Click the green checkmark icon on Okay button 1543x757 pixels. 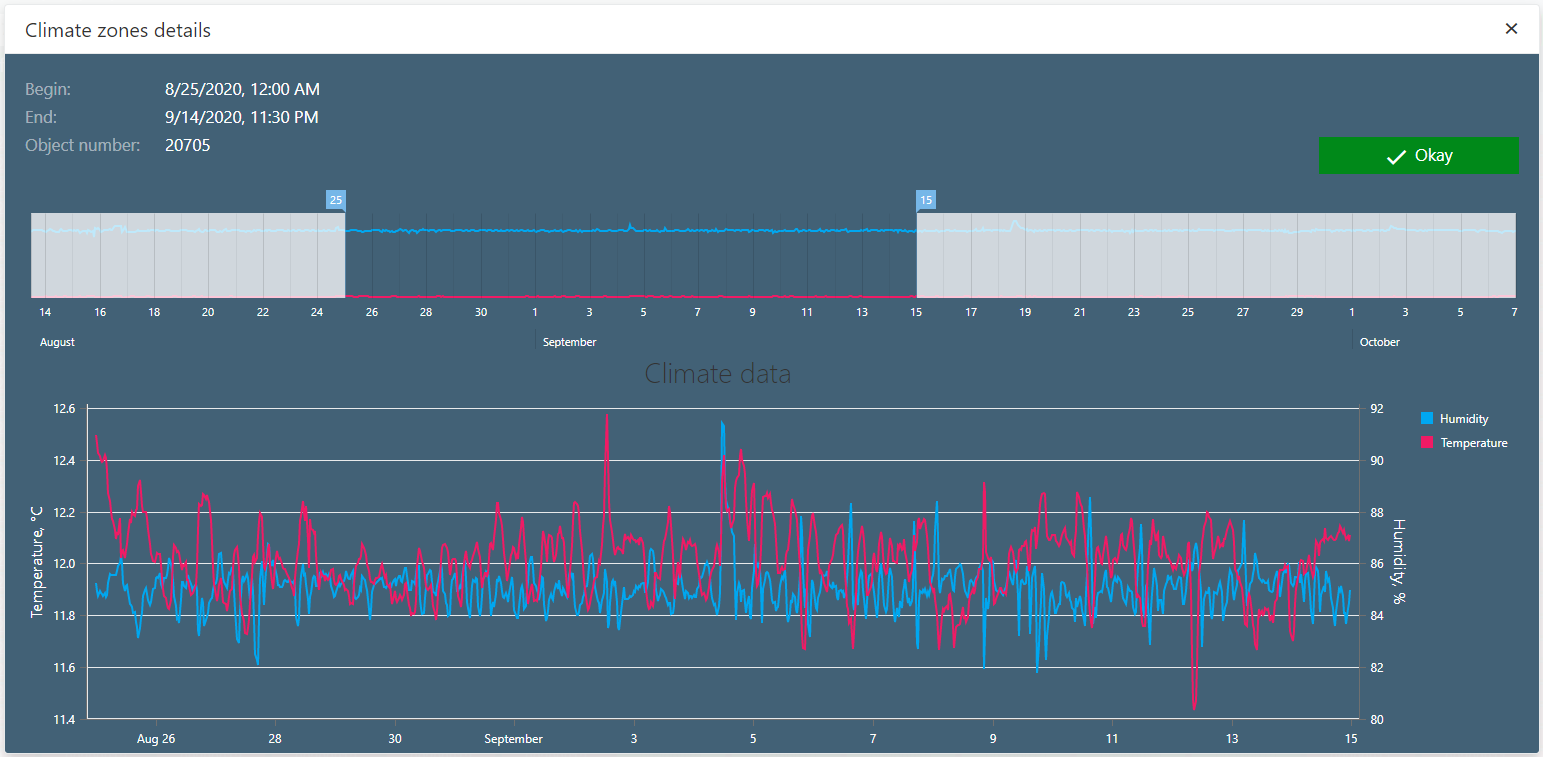[x=1394, y=156]
